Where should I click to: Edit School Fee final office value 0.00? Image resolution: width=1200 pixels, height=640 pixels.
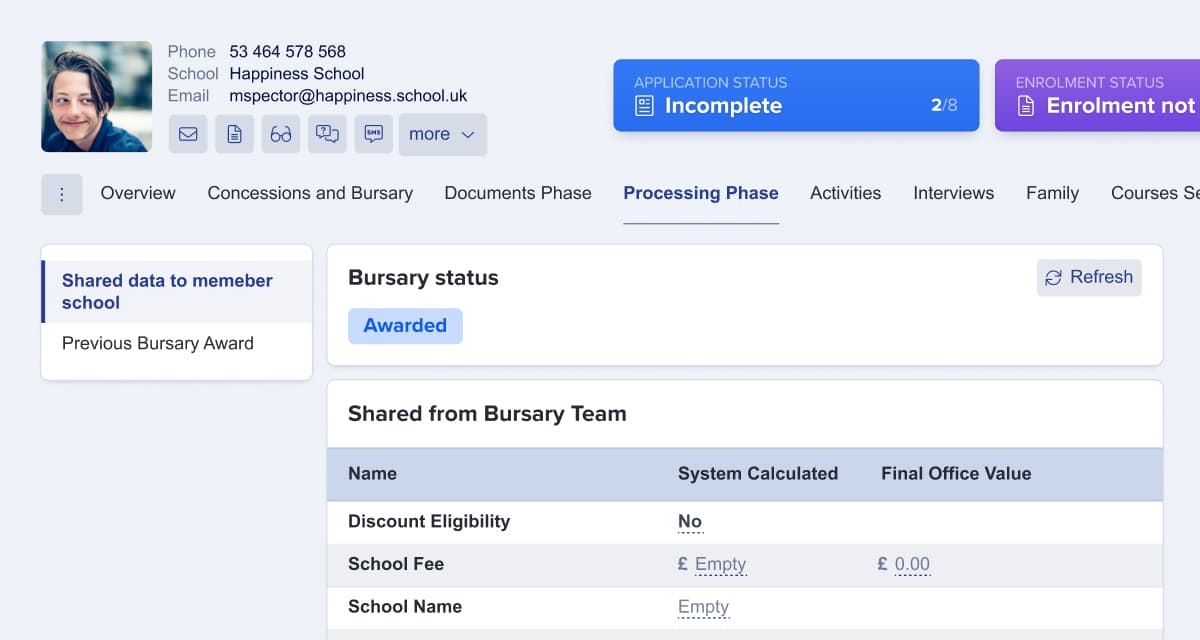[912, 564]
